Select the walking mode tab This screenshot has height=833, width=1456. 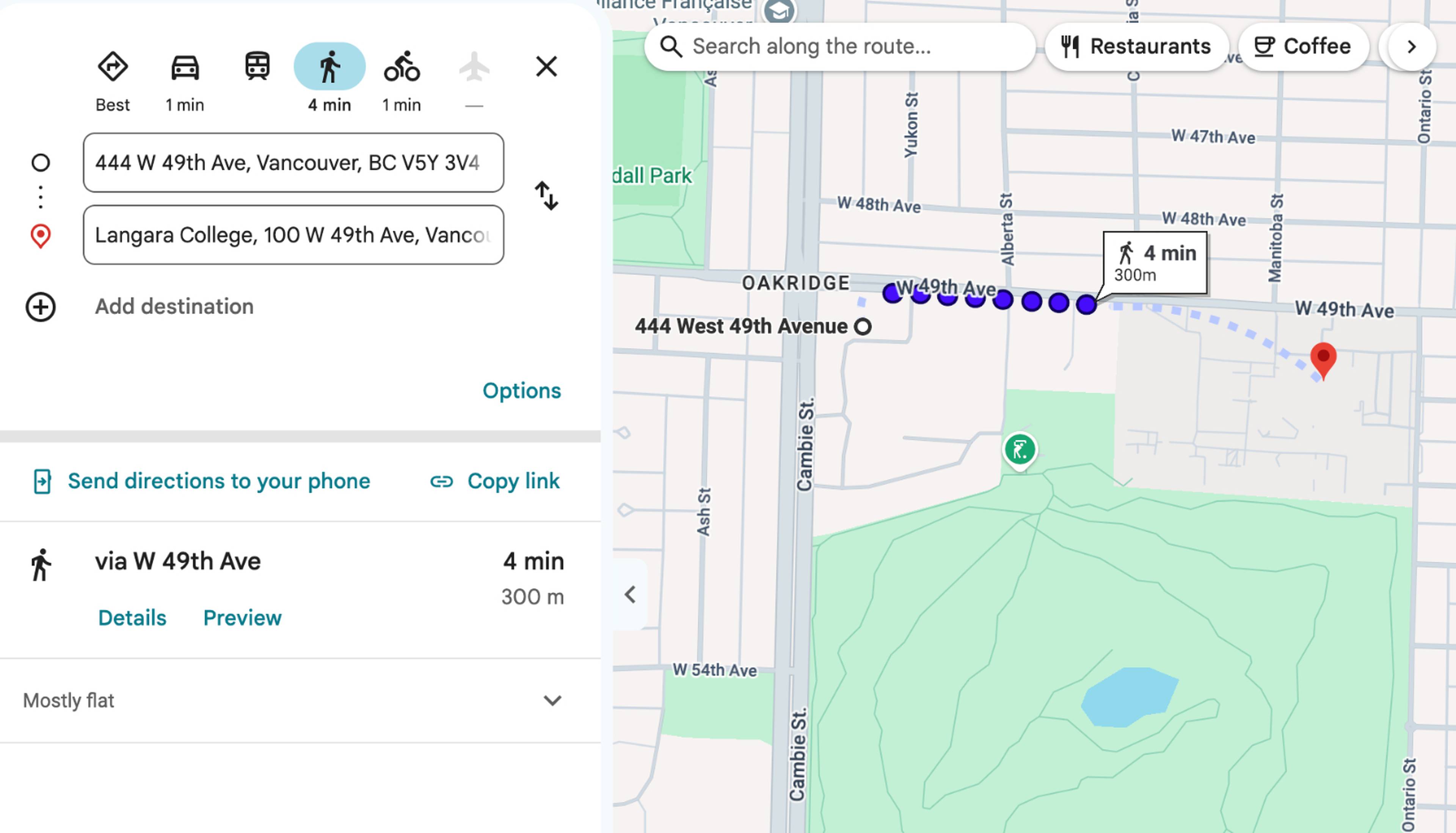click(329, 66)
